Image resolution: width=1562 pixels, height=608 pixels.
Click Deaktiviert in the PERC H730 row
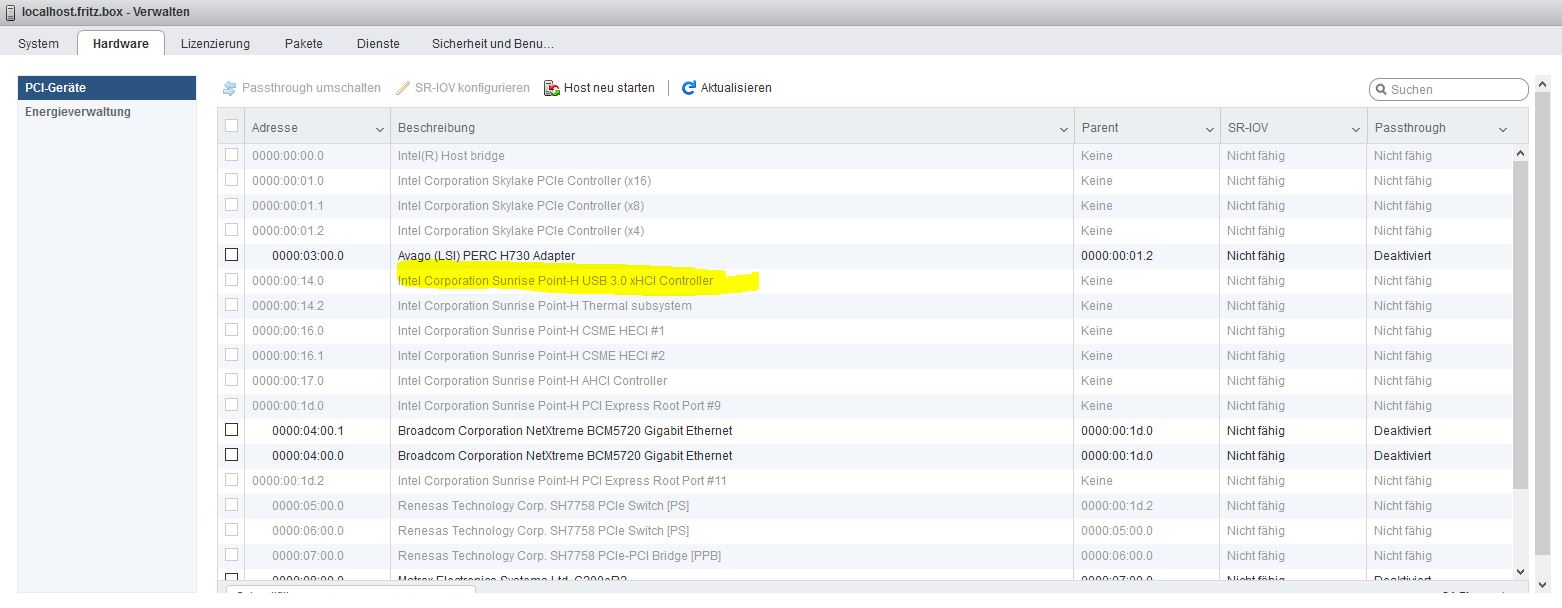(x=1402, y=256)
